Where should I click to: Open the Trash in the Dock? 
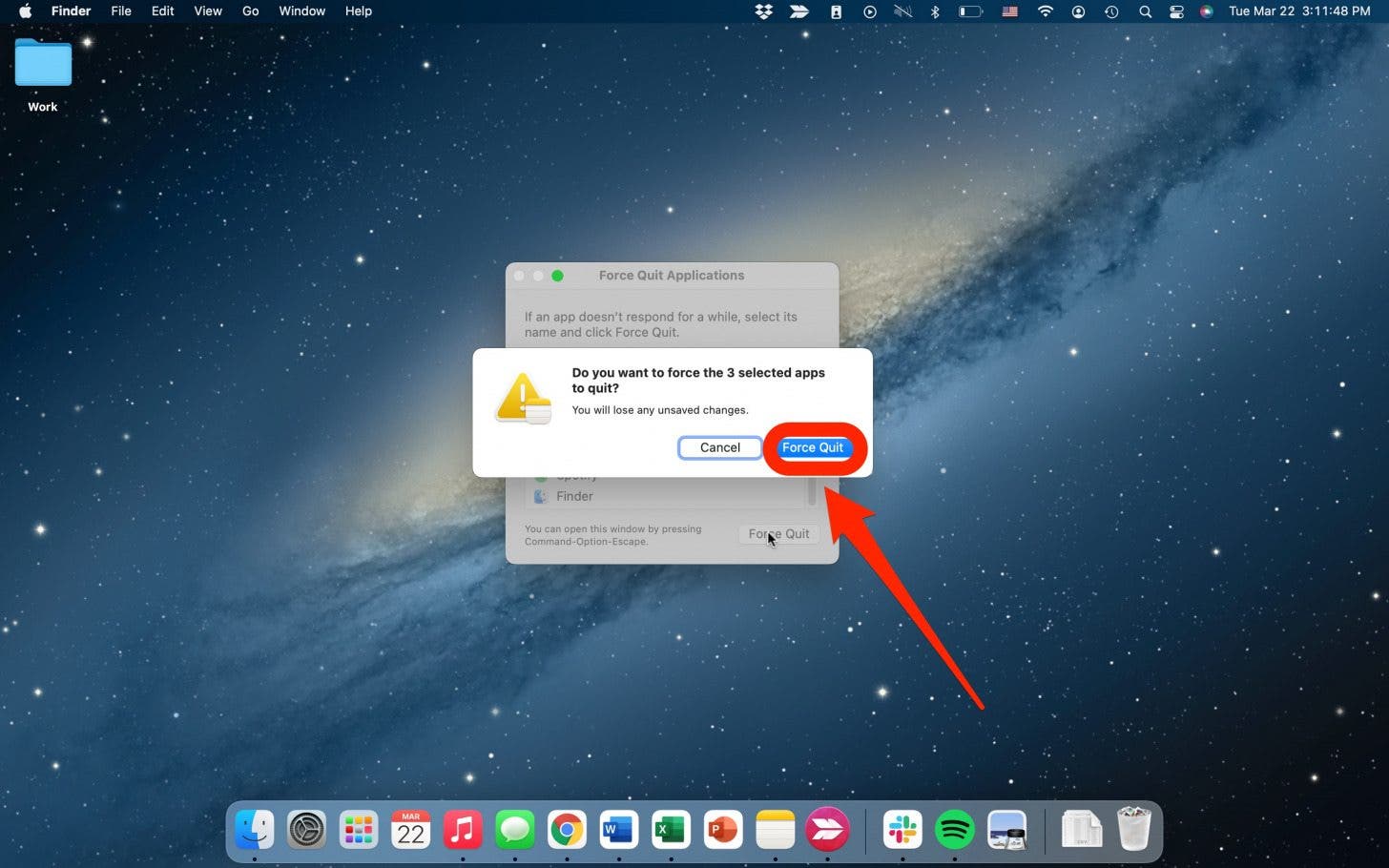(x=1133, y=830)
